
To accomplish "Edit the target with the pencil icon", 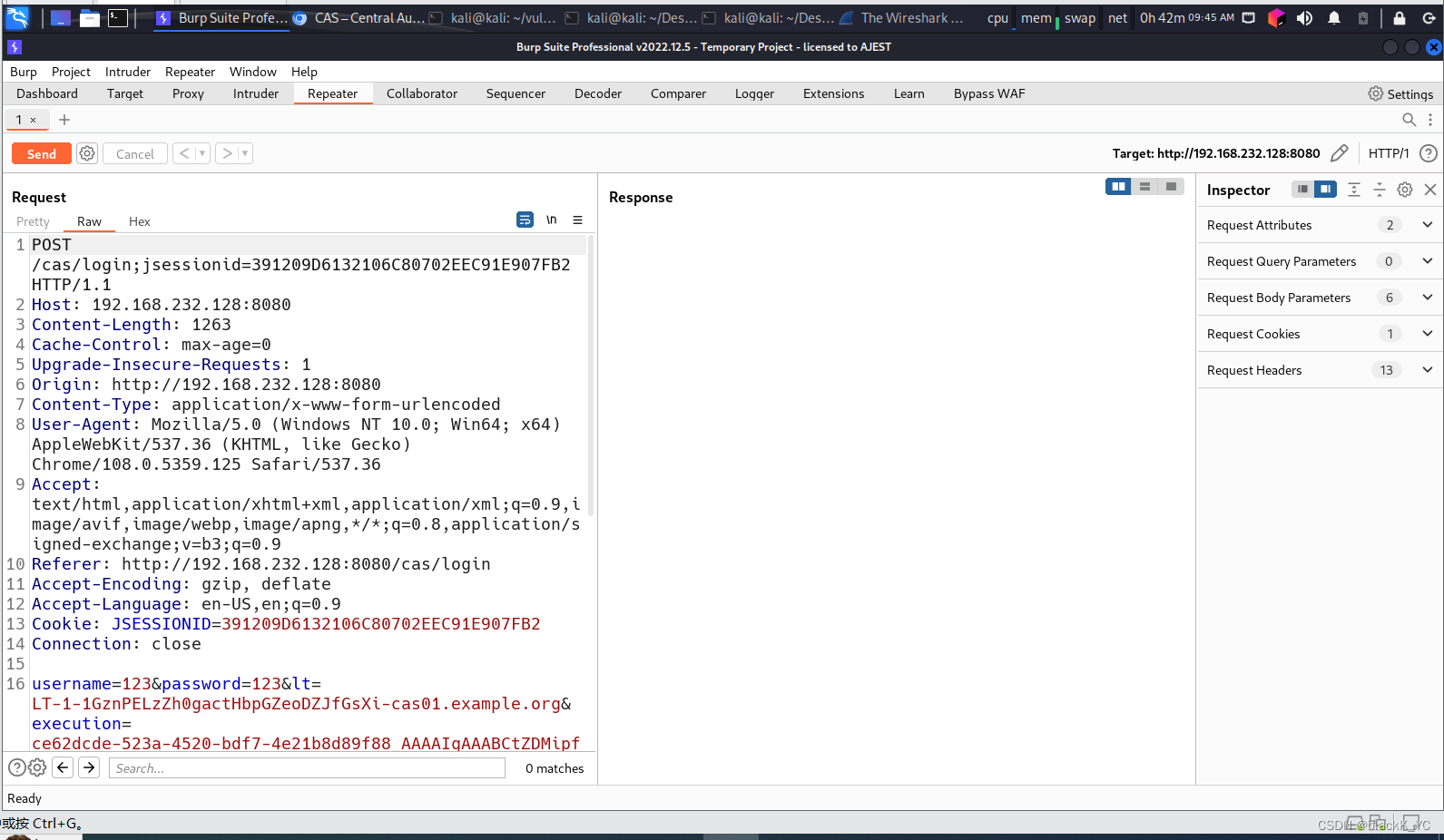I will coord(1339,153).
